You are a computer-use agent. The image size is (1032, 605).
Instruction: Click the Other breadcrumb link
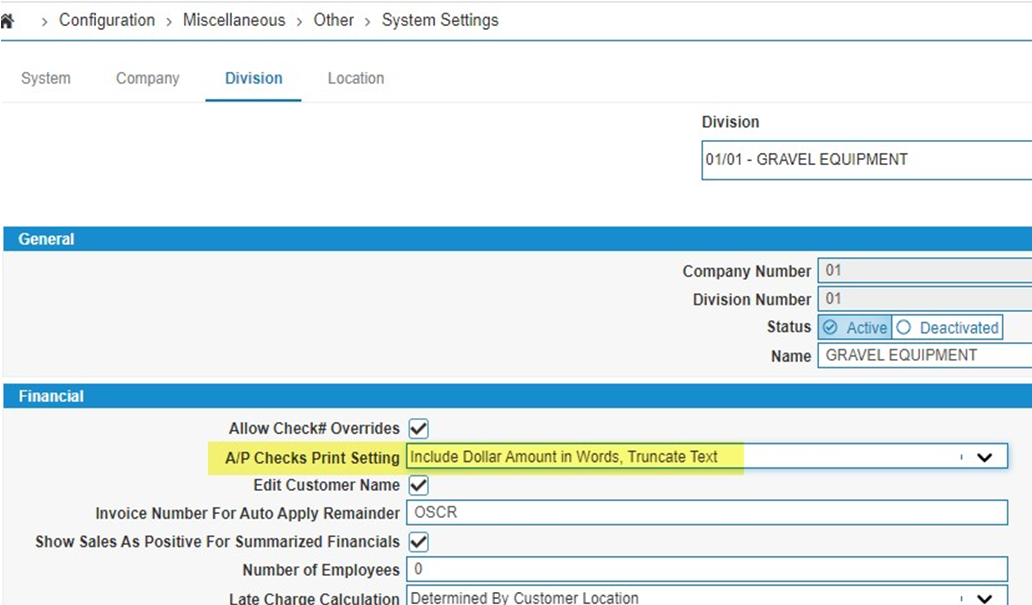click(333, 19)
